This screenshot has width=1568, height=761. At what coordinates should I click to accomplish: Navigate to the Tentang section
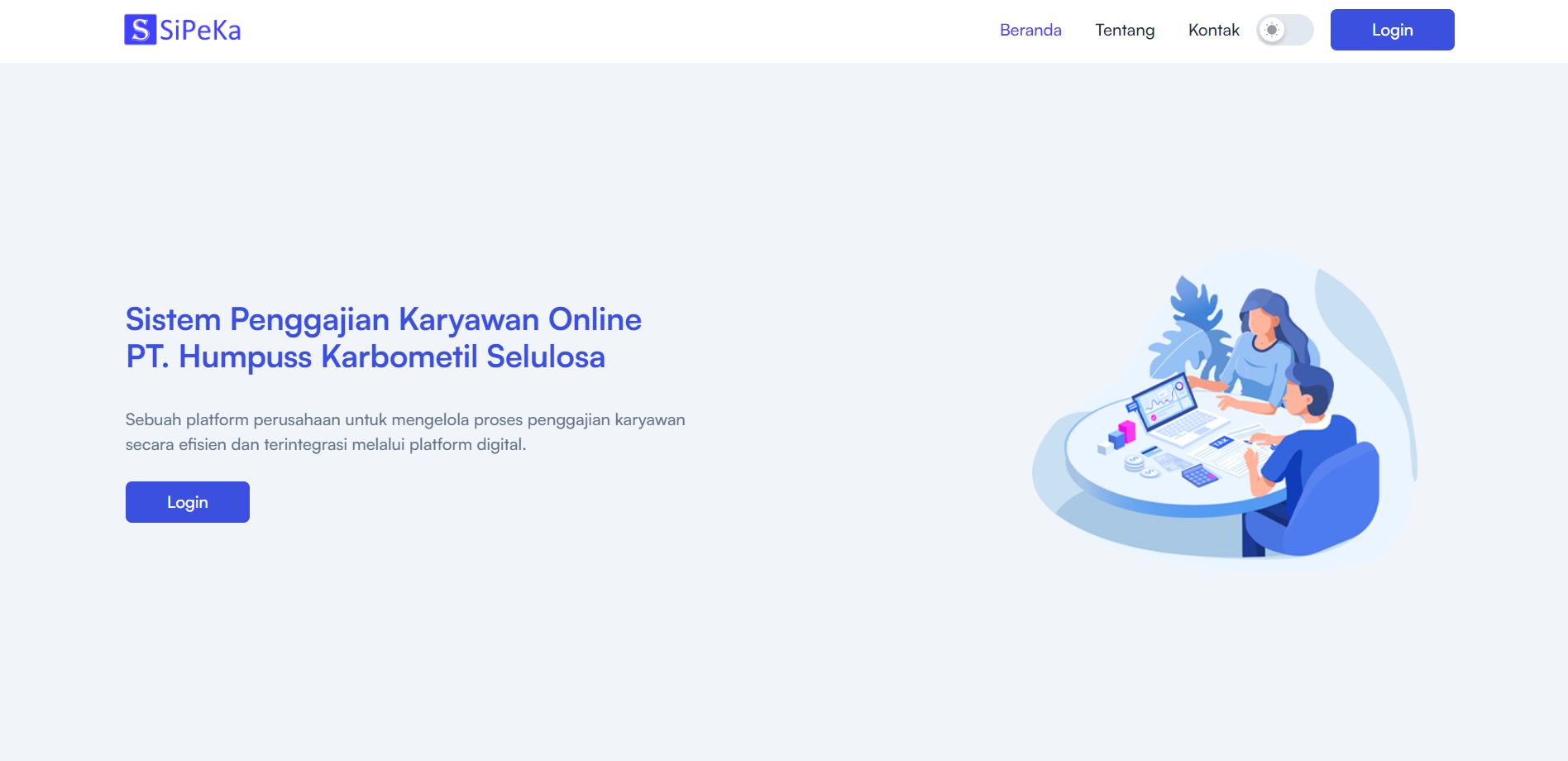[1125, 30]
